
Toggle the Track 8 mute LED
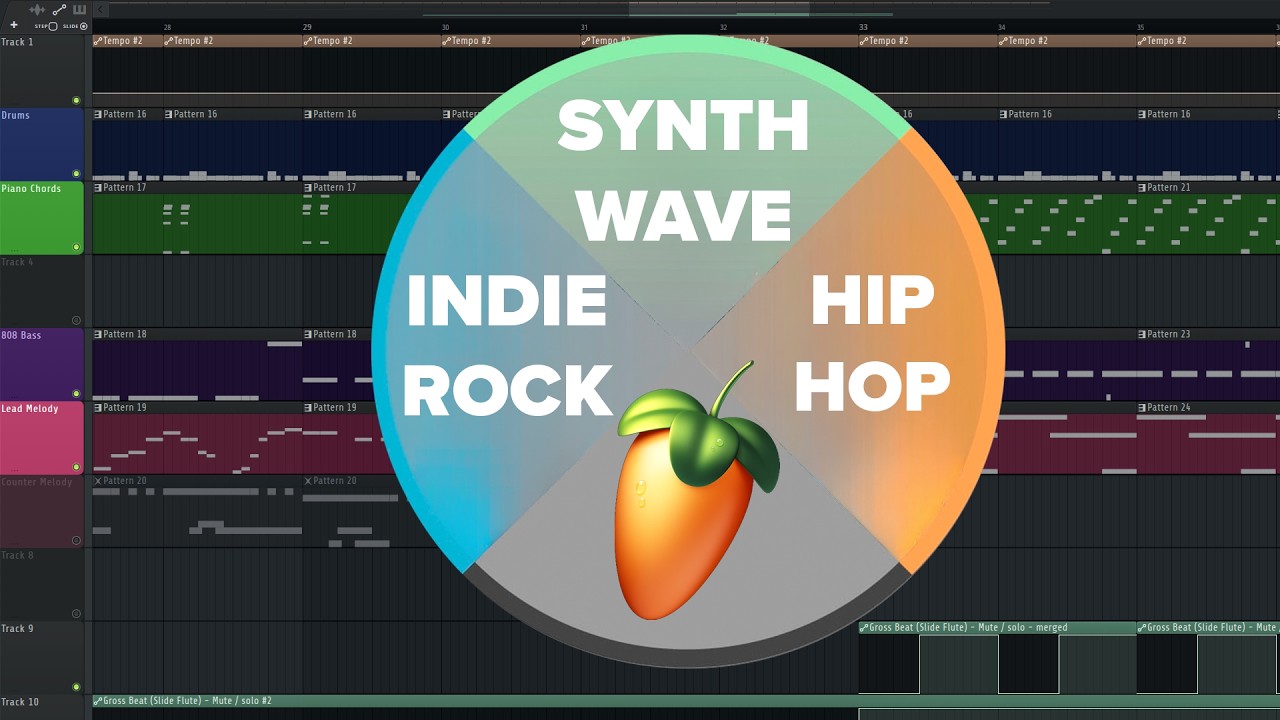tap(76, 614)
